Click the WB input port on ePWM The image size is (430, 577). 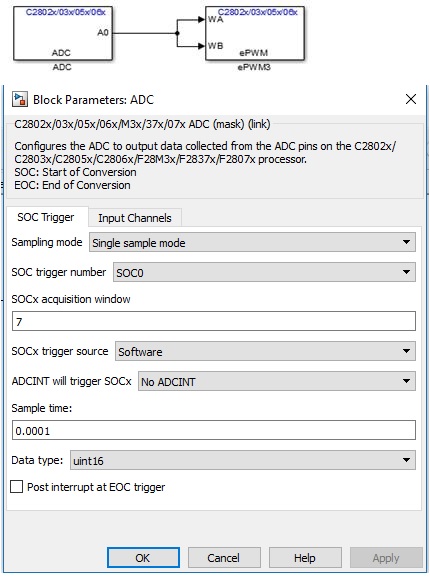215,46
